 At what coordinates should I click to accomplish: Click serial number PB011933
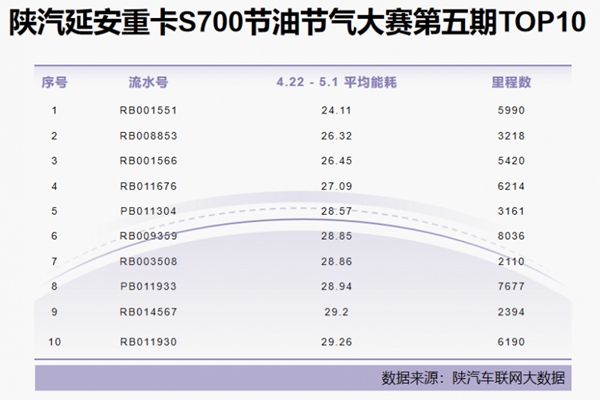(x=148, y=286)
